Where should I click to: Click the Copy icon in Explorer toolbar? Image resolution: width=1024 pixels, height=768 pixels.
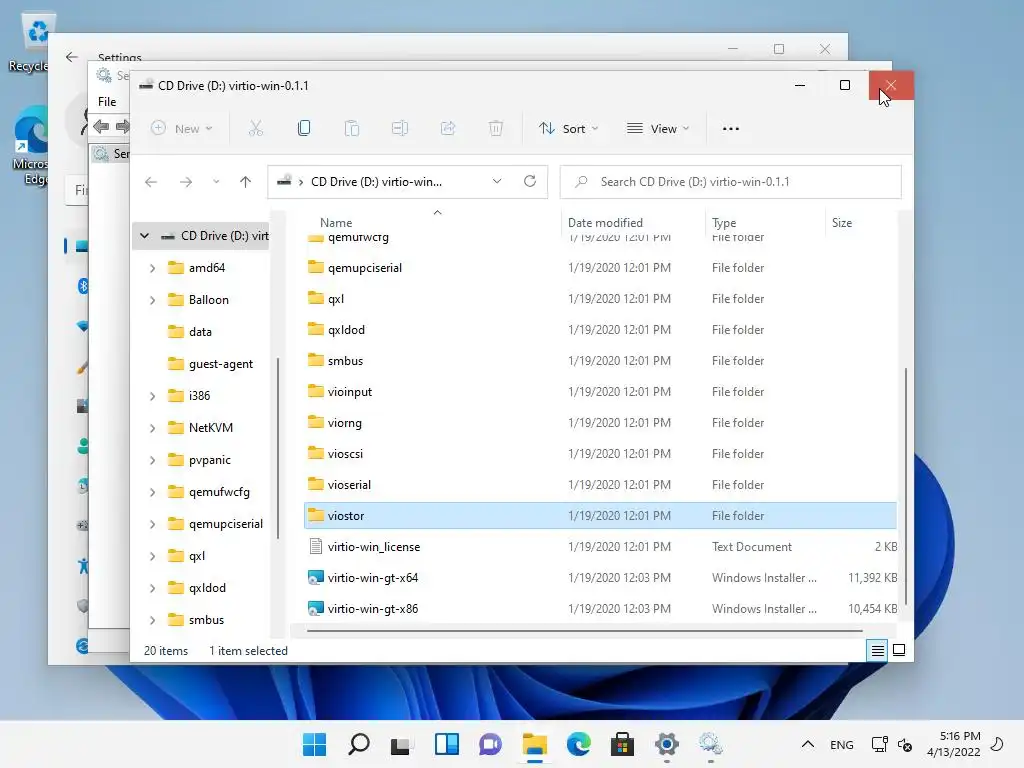click(304, 129)
